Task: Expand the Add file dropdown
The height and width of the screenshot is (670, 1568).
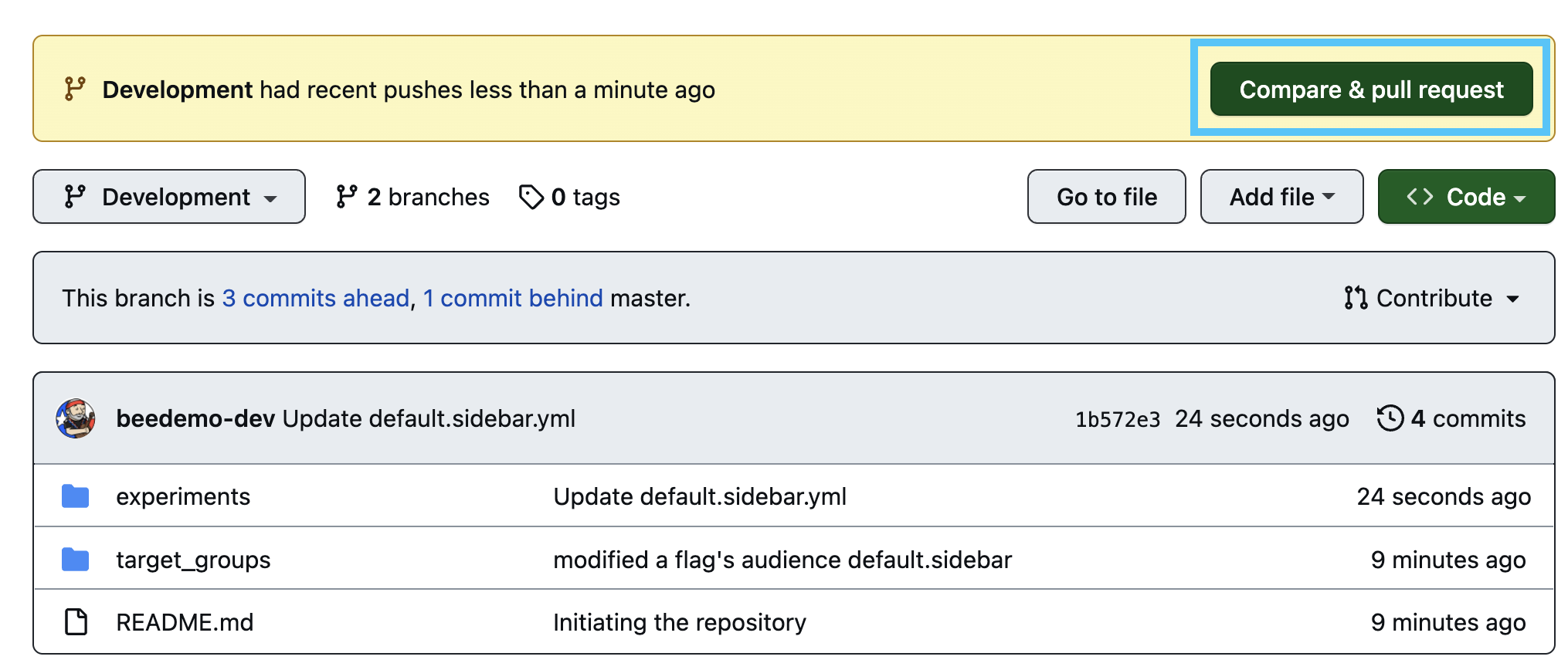Action: [1281, 197]
